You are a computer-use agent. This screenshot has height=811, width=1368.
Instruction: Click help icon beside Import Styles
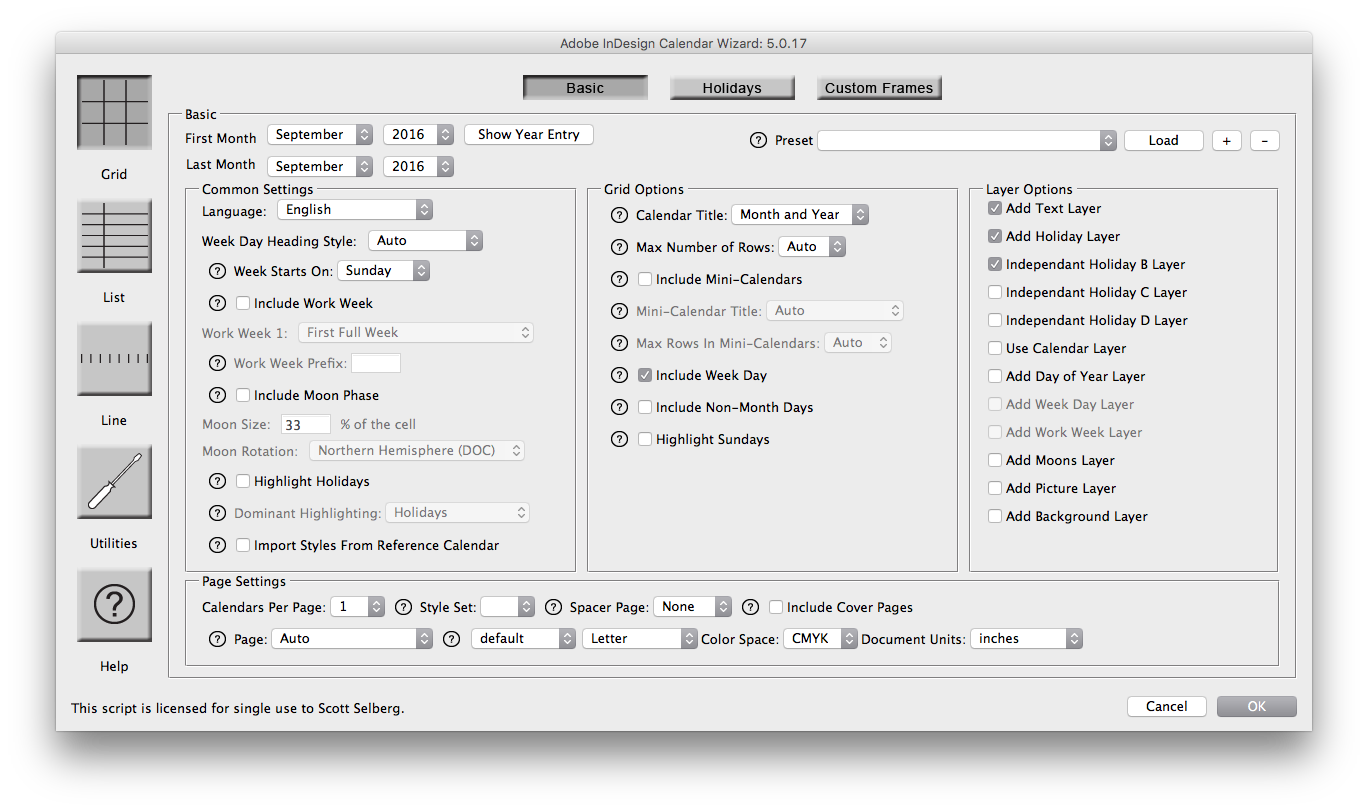click(x=217, y=545)
